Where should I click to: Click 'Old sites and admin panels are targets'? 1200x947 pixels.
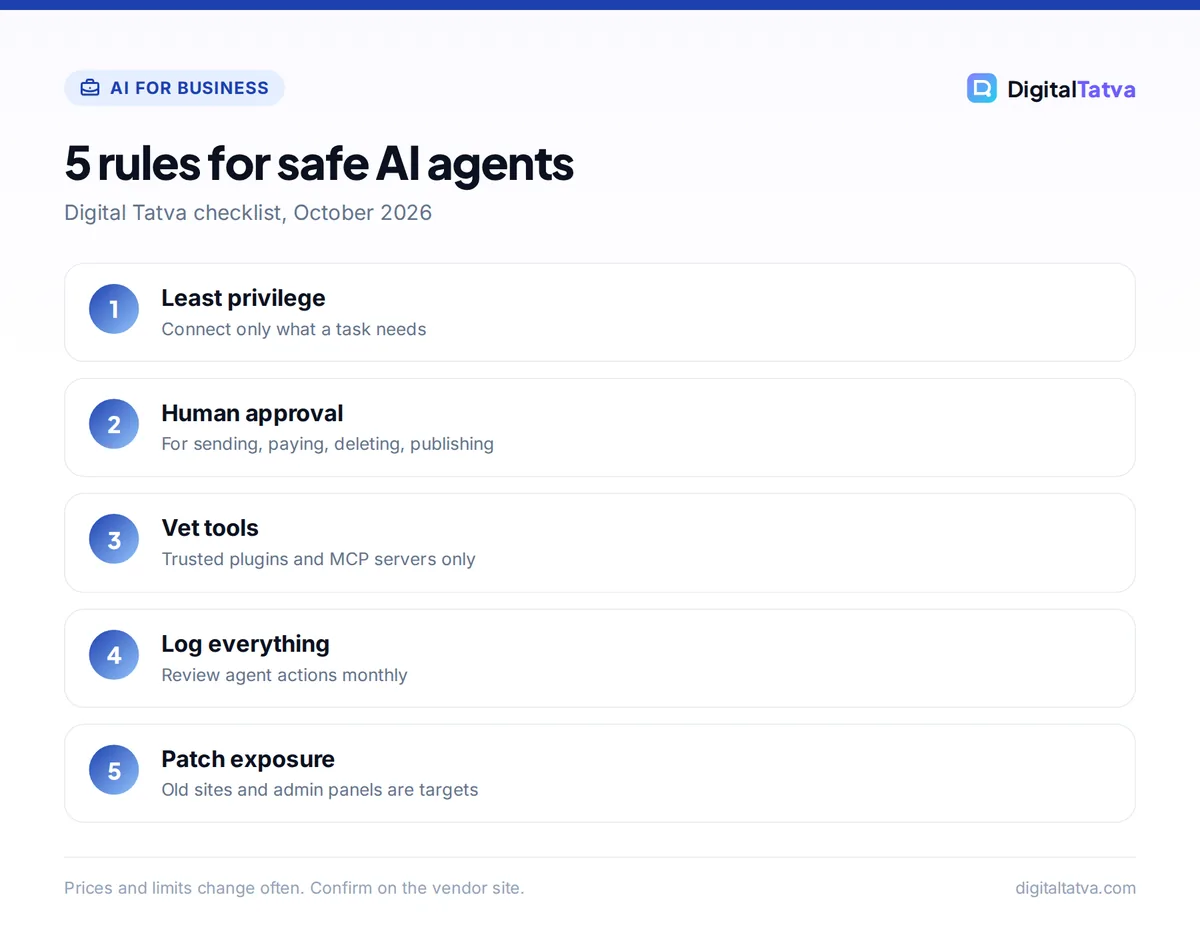pos(320,790)
